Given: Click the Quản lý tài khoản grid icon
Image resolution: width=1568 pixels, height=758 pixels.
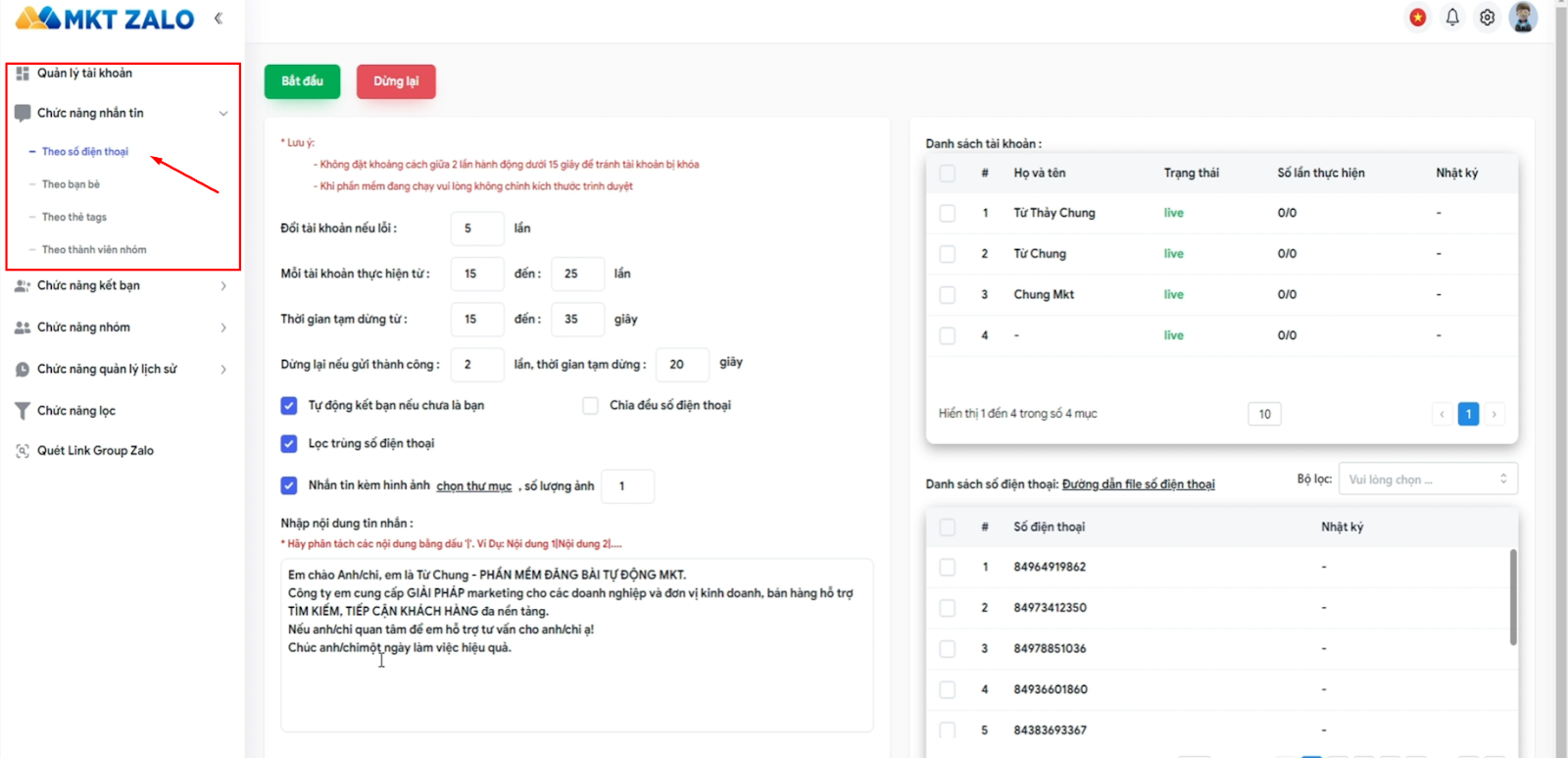Looking at the screenshot, I should 23,74.
